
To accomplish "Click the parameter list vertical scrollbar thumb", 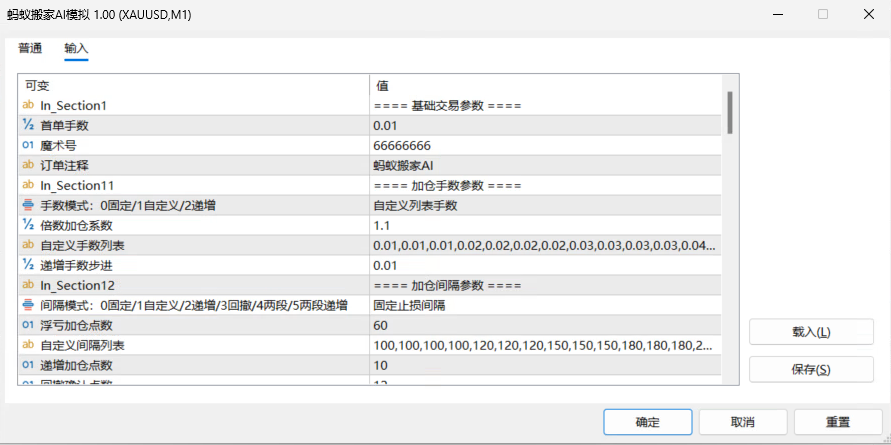I will (730, 113).
